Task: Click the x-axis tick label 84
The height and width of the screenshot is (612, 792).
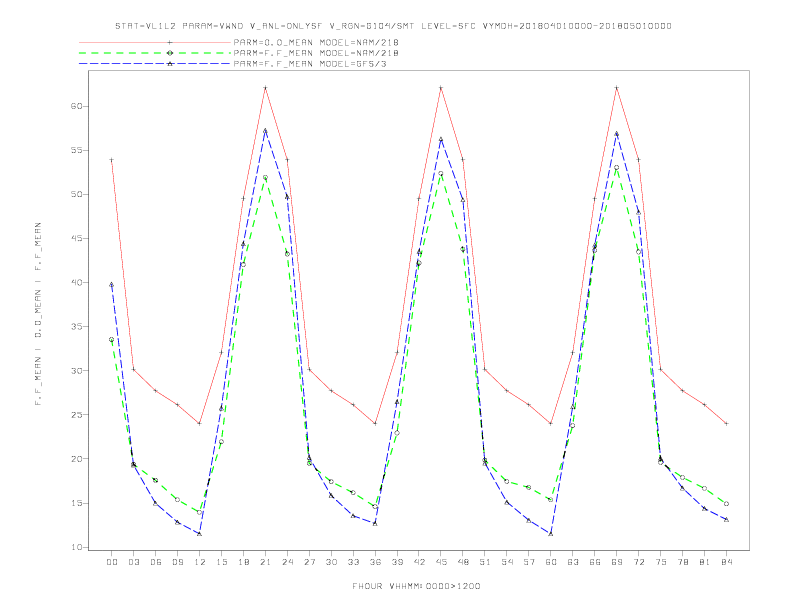Action: pyautogui.click(x=726, y=563)
